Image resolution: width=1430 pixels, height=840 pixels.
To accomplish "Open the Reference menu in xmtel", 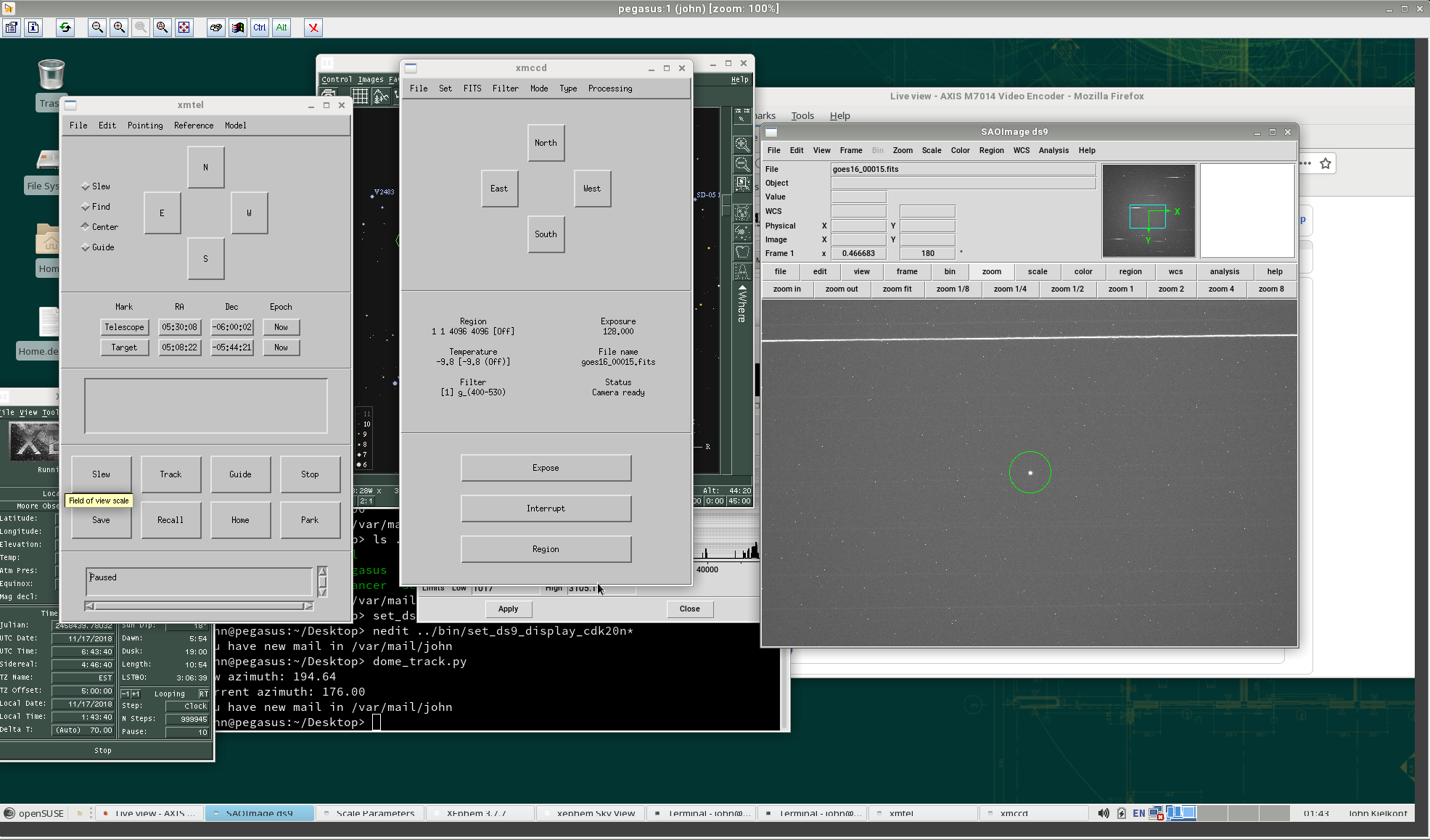I will coord(194,125).
